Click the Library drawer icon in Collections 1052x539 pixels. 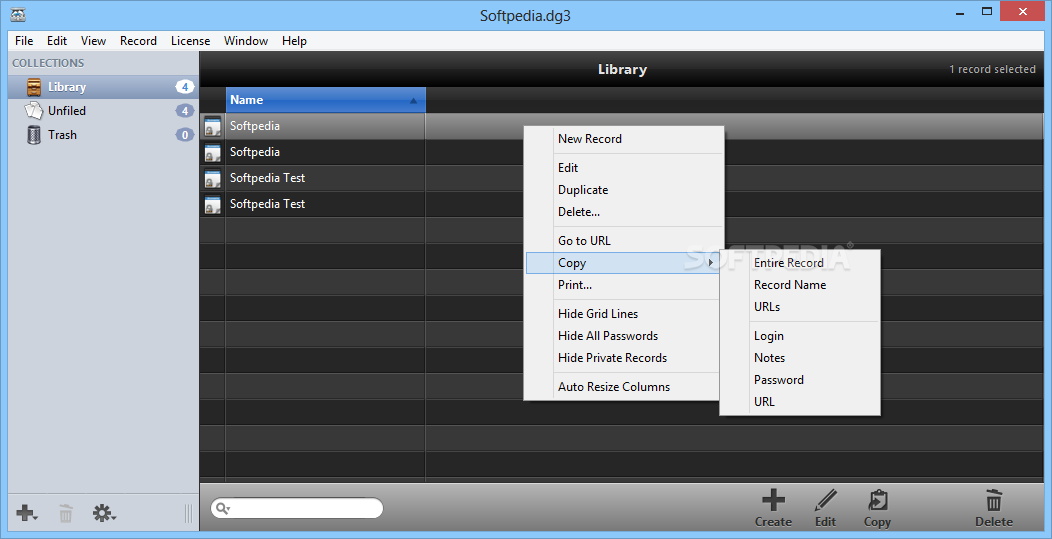[x=34, y=87]
